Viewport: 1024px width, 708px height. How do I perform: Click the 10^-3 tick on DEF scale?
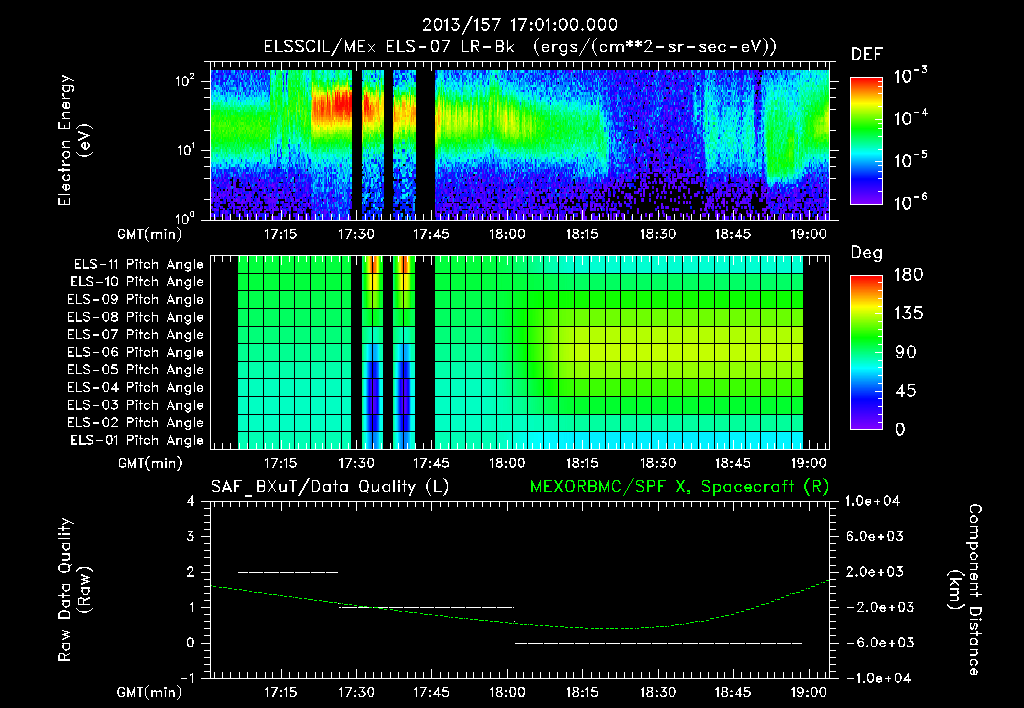pyautogui.click(x=910, y=76)
